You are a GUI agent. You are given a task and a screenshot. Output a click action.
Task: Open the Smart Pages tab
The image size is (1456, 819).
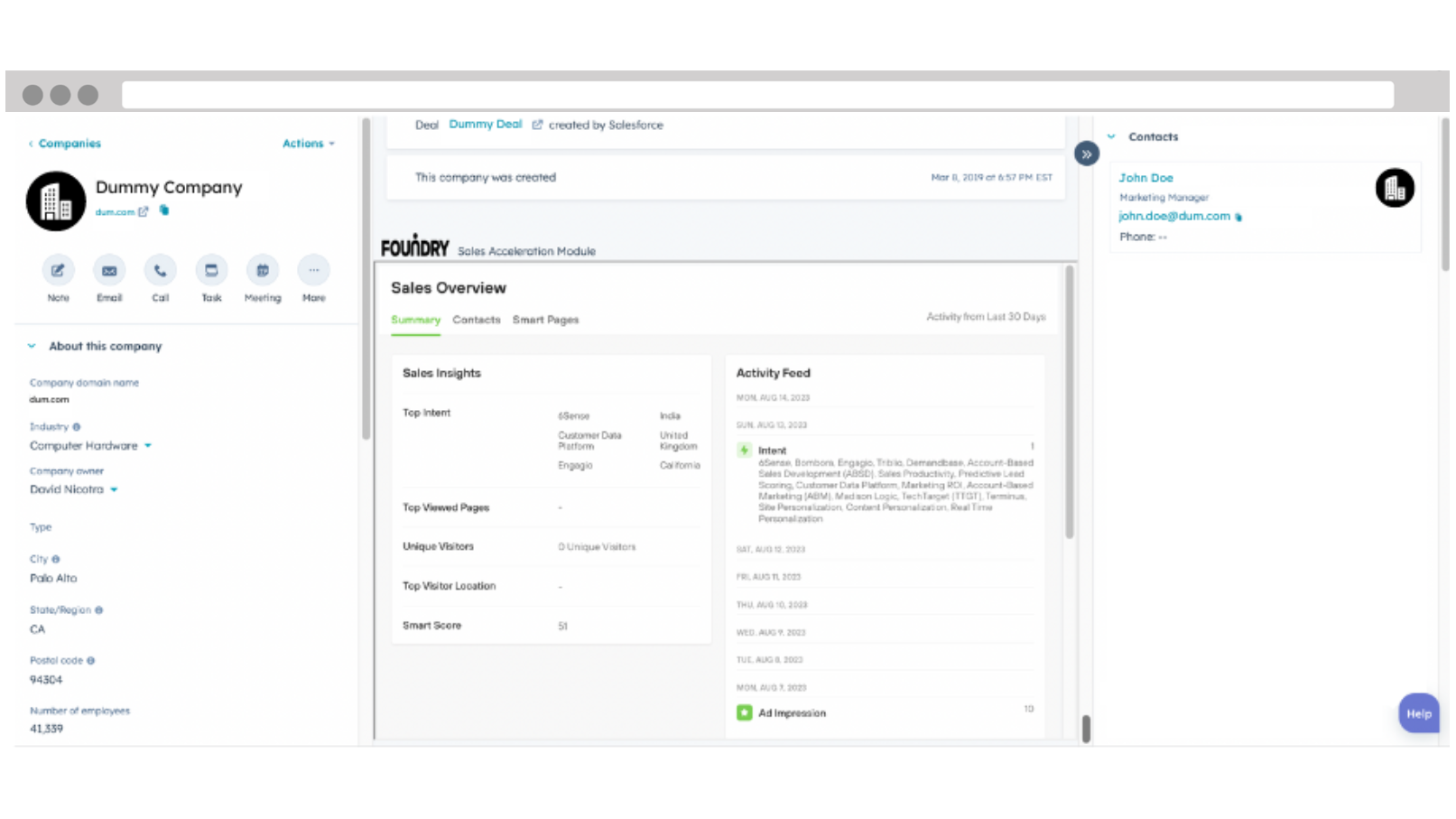coord(545,319)
